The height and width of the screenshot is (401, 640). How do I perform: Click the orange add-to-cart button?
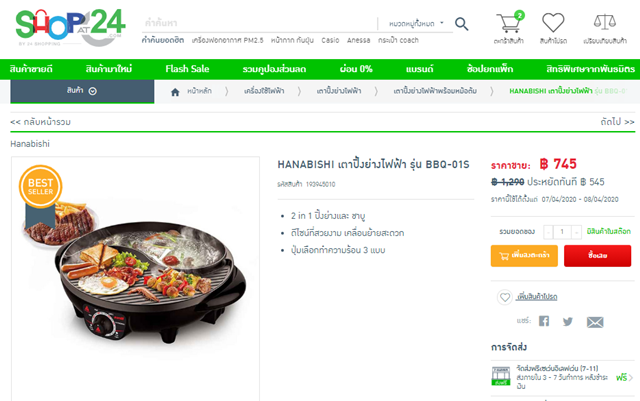pyautogui.click(x=524, y=256)
